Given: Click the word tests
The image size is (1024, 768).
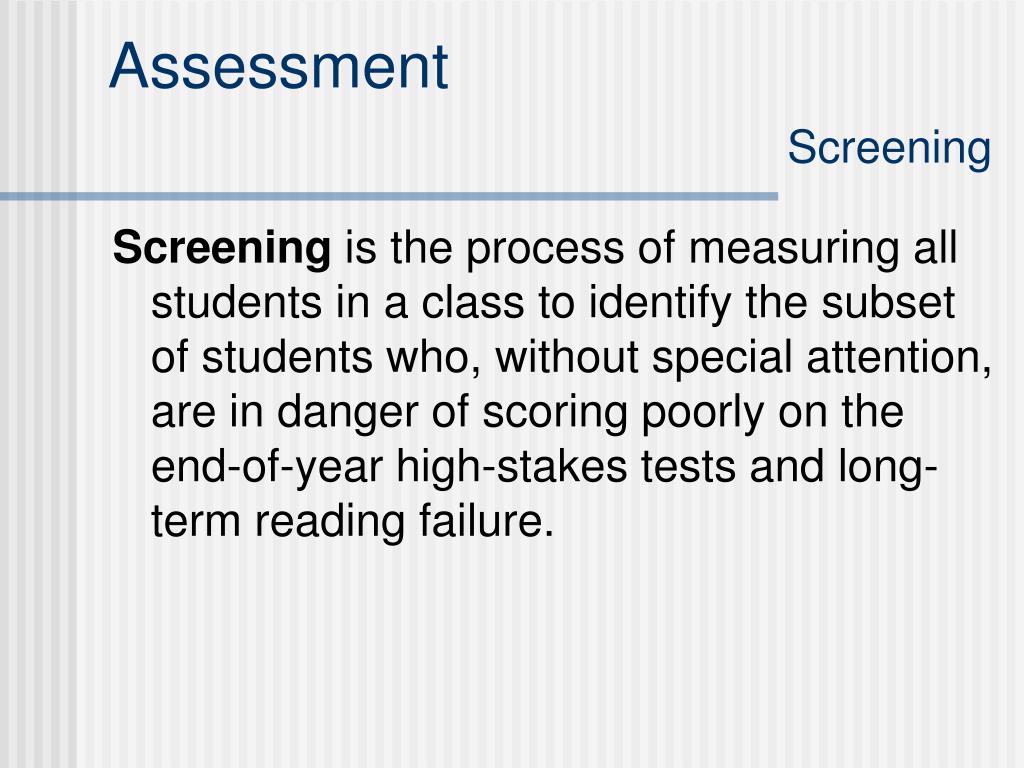Looking at the screenshot, I should [688, 468].
